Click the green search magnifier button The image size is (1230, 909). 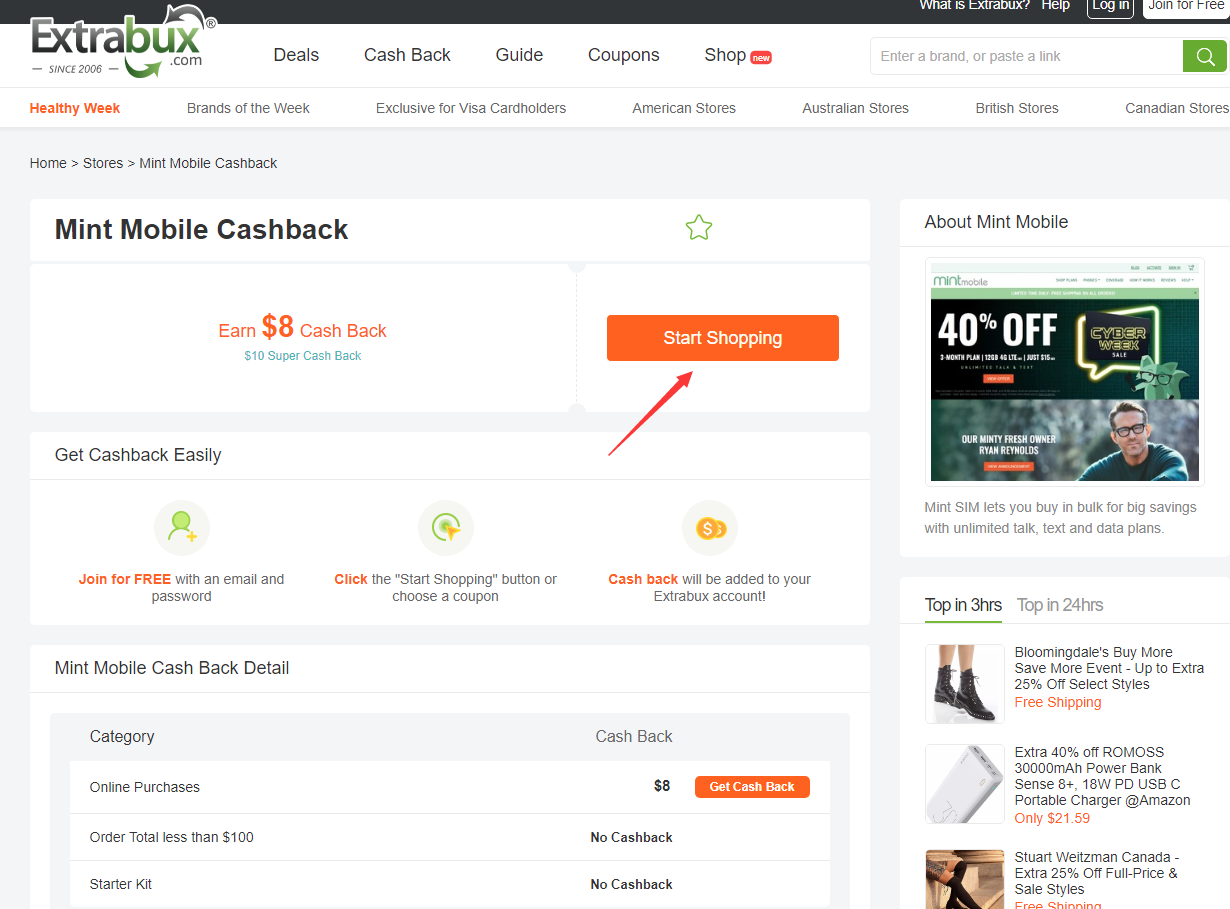pyautogui.click(x=1204, y=56)
